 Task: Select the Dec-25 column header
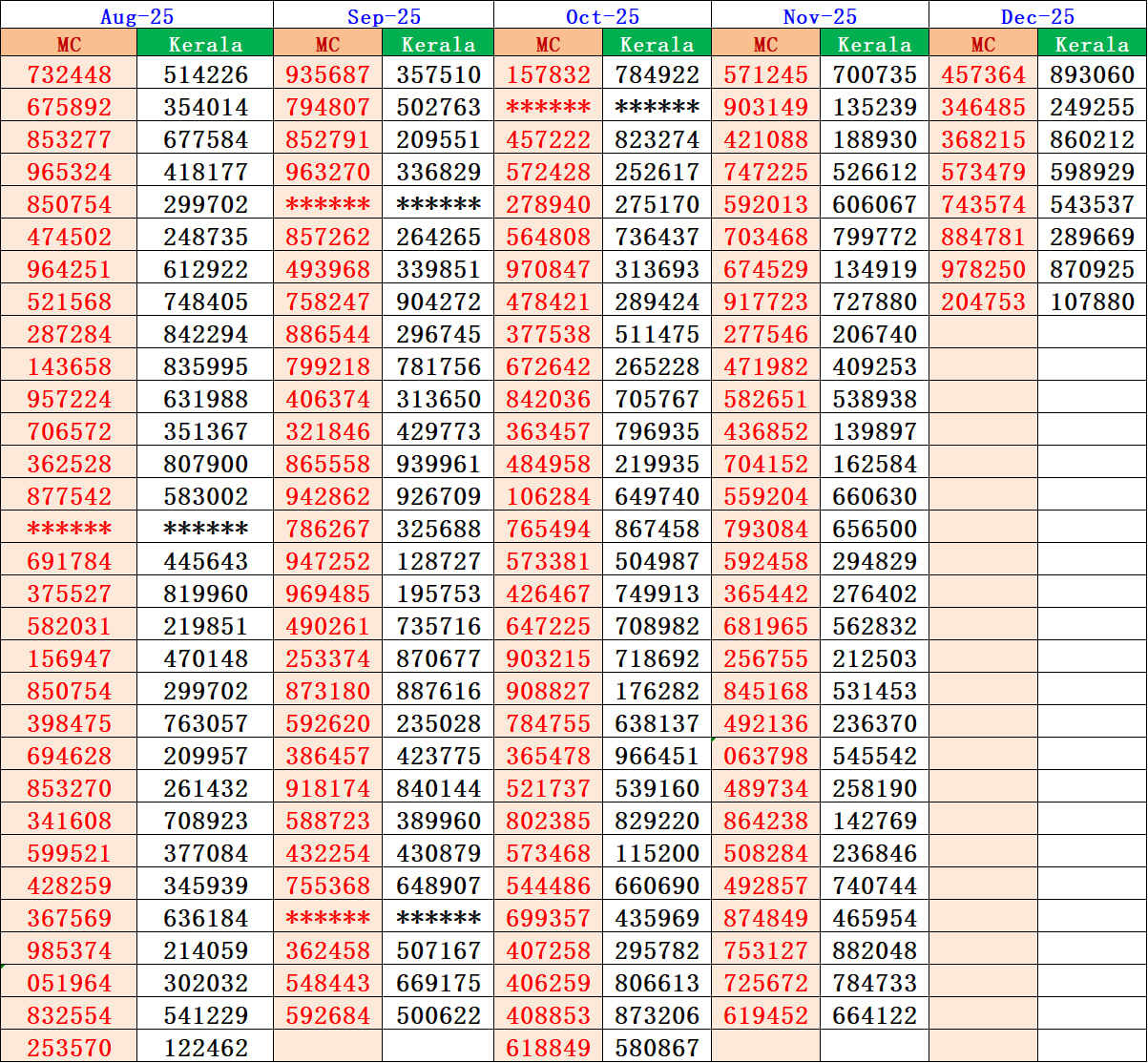click(x=1036, y=15)
